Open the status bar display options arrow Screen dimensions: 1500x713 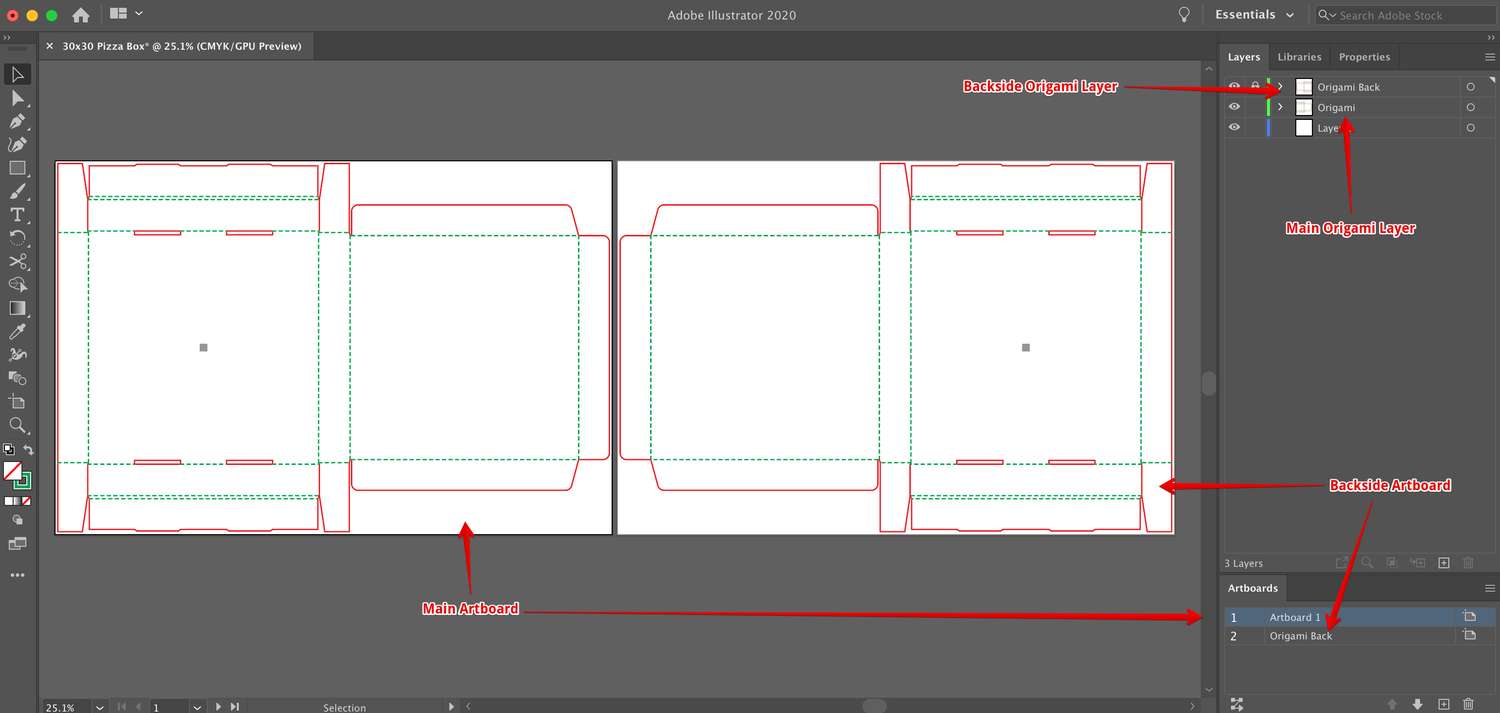452,707
